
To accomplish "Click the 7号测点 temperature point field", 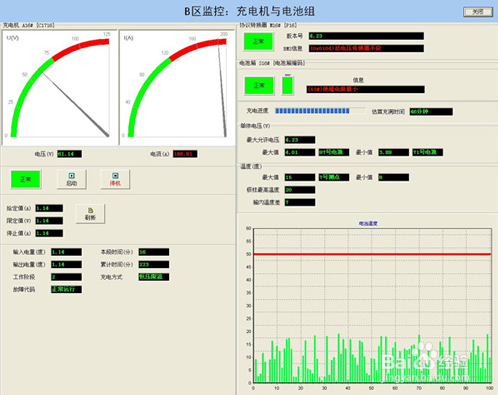I will (334, 177).
